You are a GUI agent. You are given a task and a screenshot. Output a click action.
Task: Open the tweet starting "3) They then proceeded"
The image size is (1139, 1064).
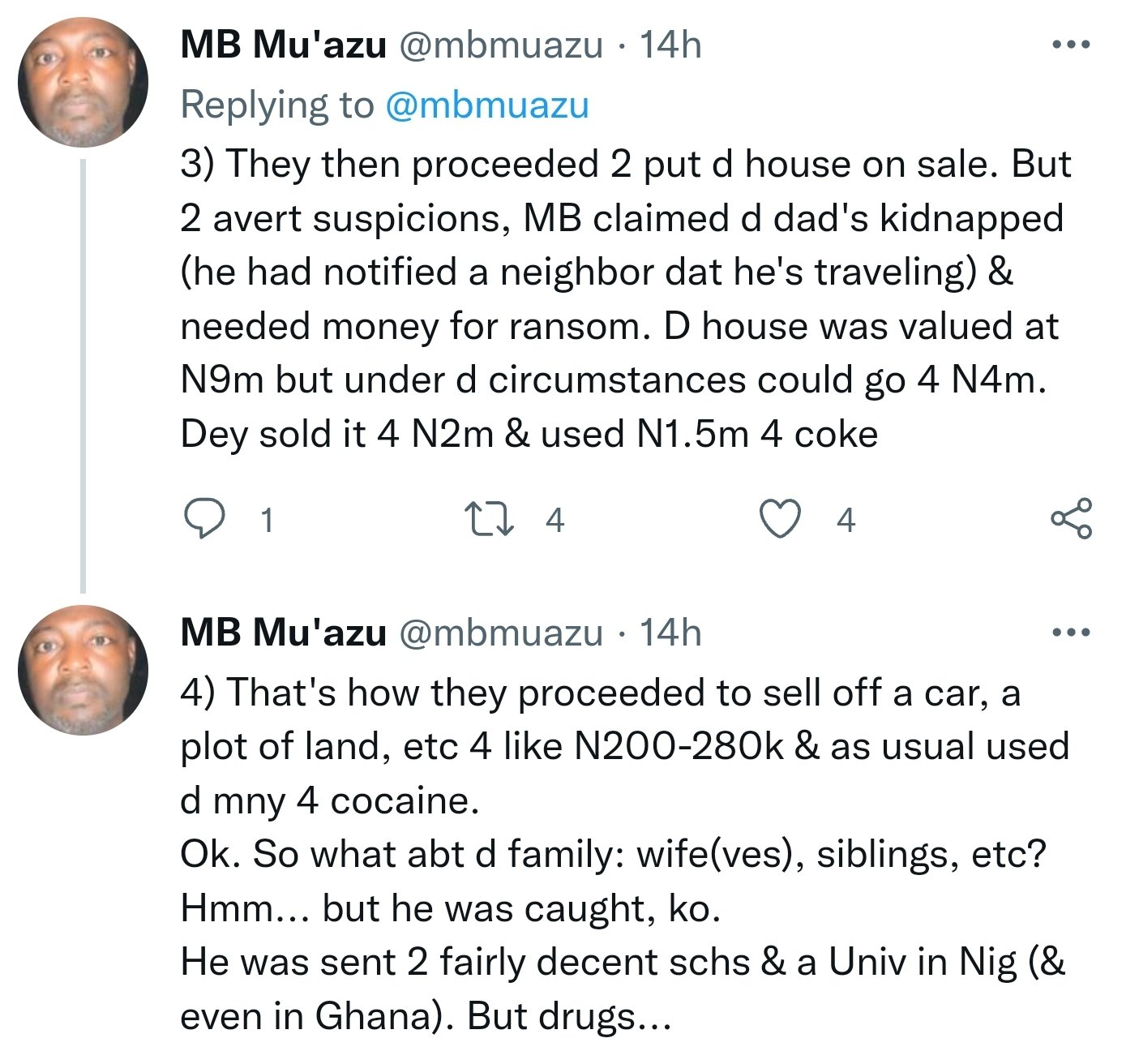[x=616, y=300]
